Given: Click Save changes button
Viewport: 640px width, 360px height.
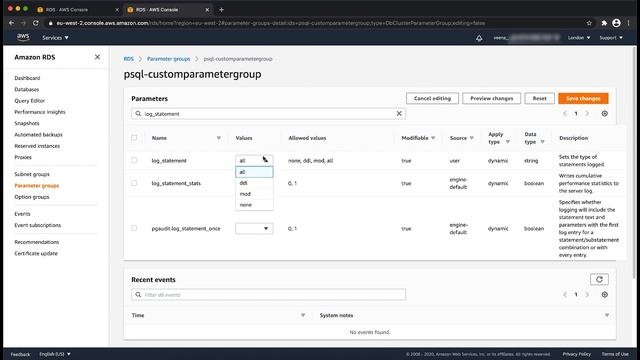Looking at the screenshot, I should (583, 98).
